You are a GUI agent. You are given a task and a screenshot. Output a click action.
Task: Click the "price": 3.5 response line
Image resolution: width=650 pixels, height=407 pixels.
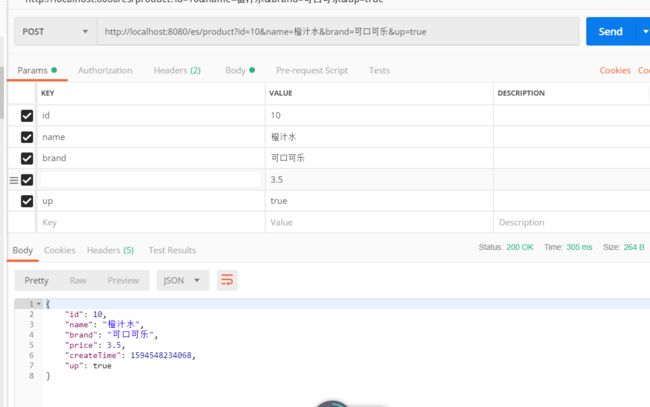(x=95, y=345)
